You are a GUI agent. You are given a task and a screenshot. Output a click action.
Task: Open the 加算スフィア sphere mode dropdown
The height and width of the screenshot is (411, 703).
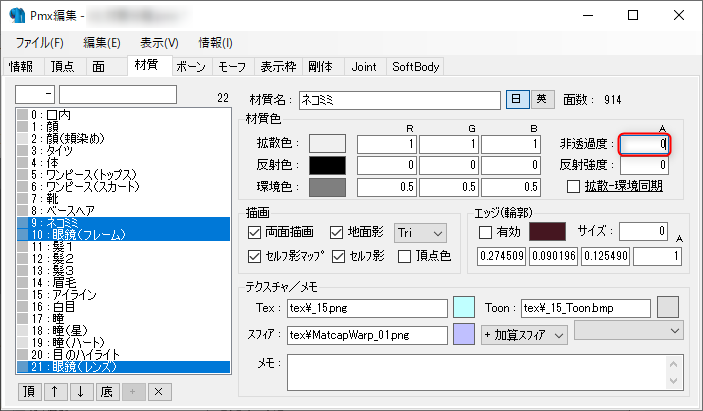pyautogui.click(x=524, y=335)
